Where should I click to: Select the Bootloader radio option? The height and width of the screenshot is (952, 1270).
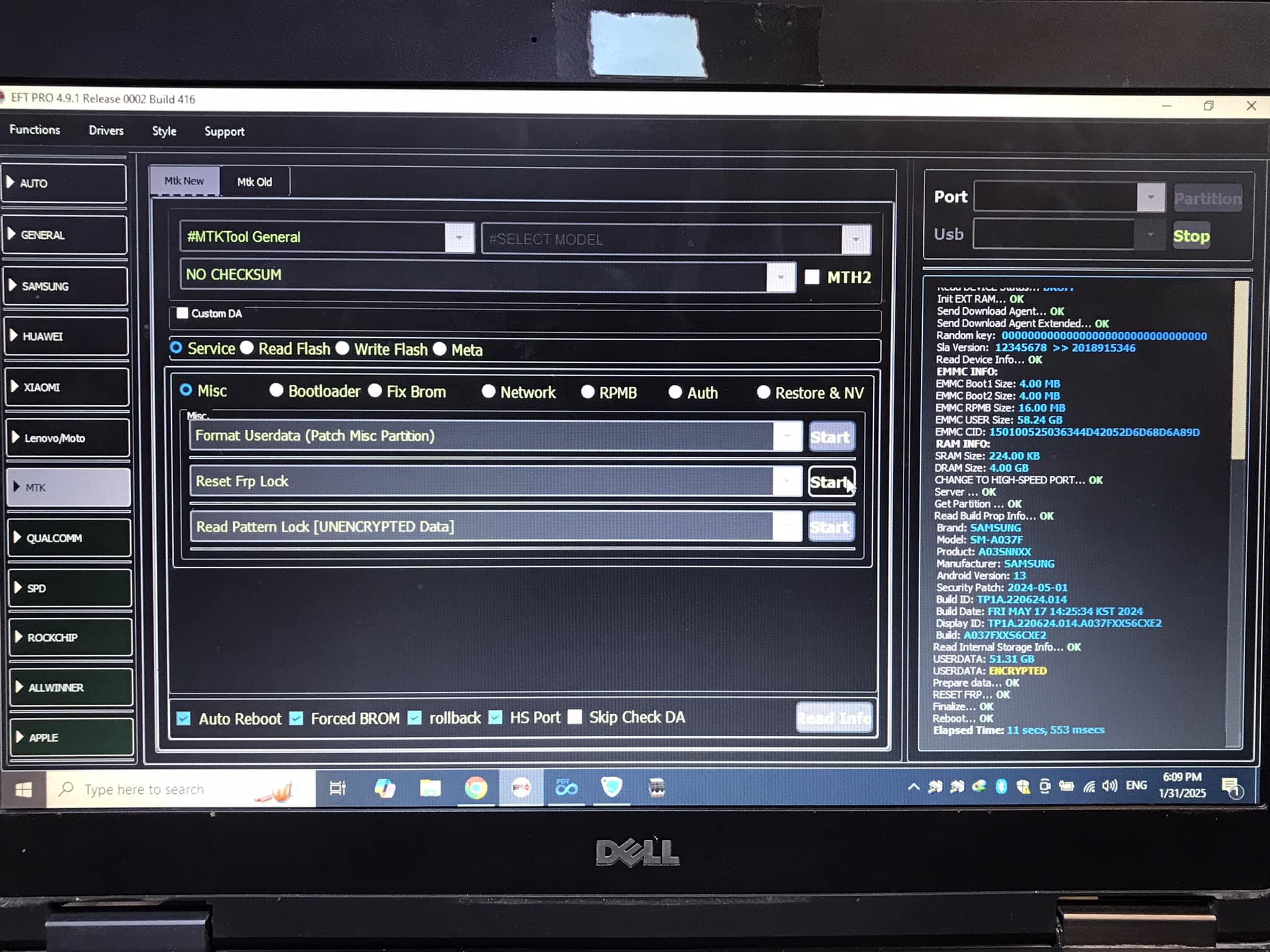tap(277, 390)
